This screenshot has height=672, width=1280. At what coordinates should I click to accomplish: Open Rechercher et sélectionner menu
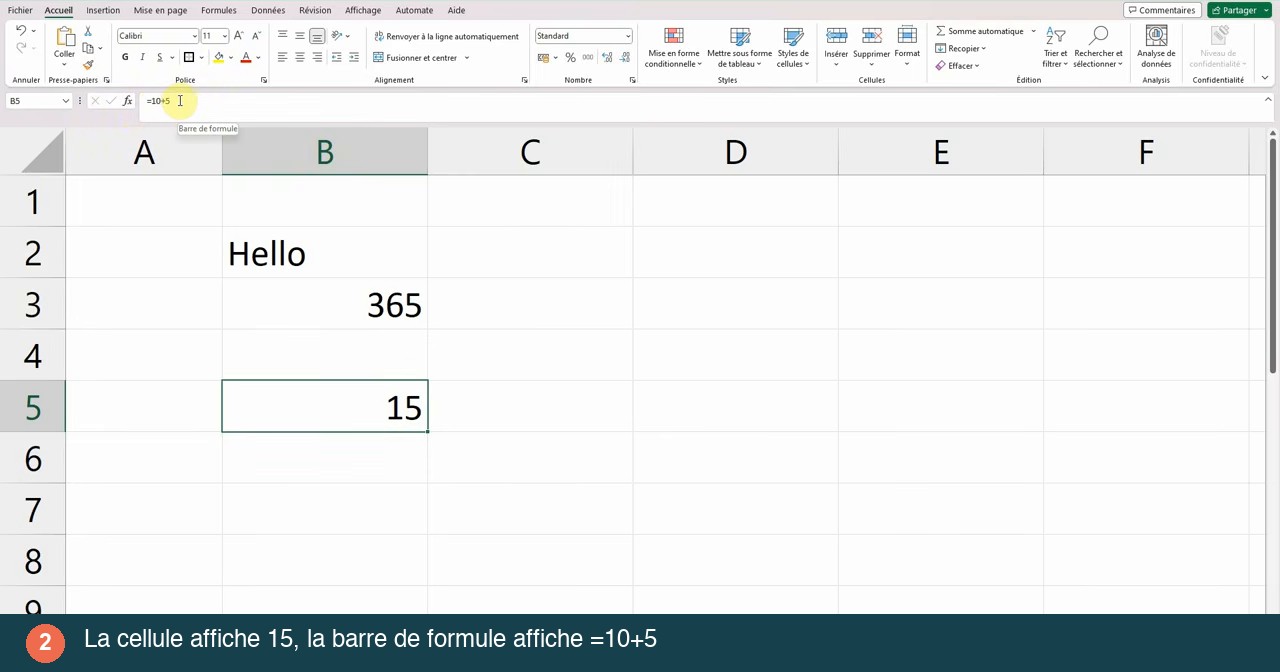1098,48
